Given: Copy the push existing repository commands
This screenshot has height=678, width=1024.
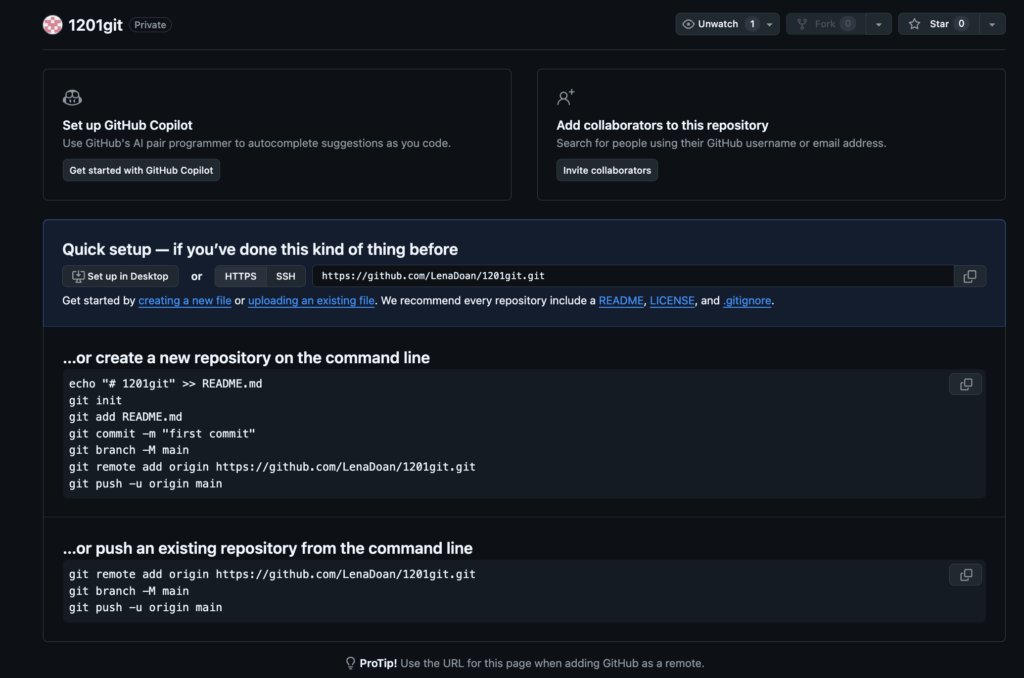Looking at the screenshot, I should click(x=965, y=575).
